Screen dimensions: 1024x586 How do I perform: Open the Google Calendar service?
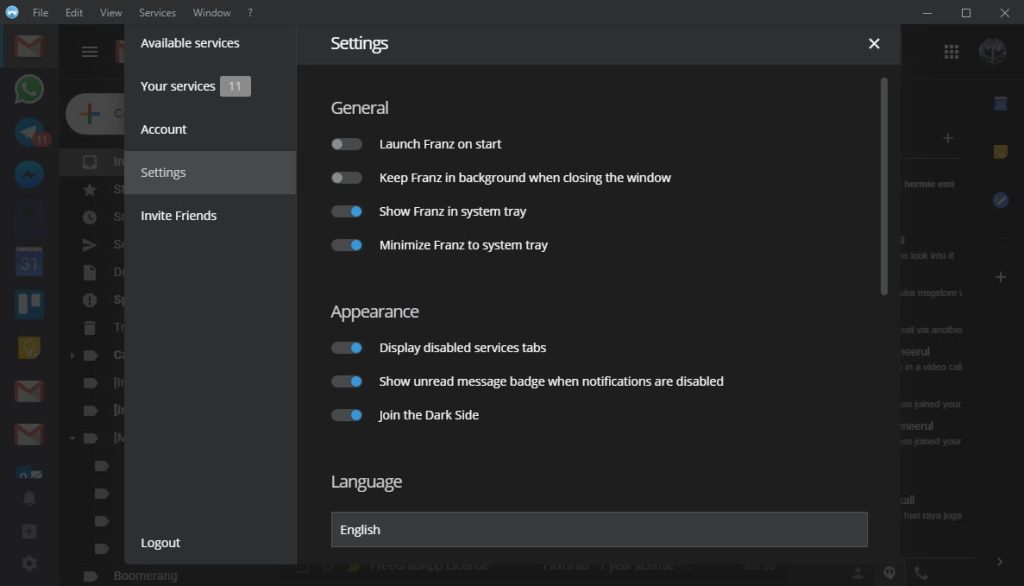tap(29, 262)
